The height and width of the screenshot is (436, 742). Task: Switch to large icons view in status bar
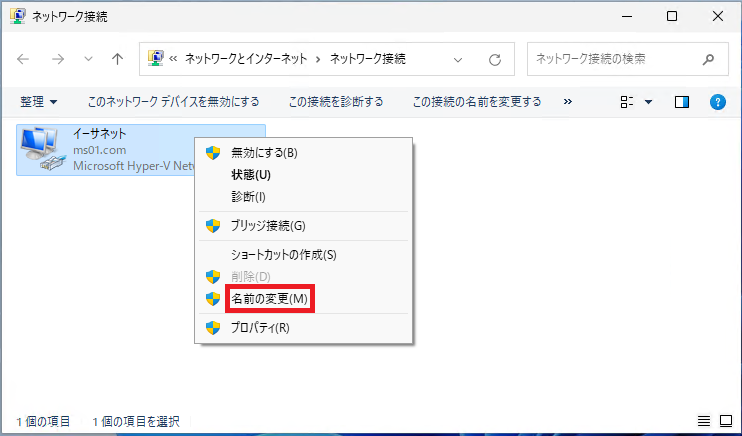(726, 420)
